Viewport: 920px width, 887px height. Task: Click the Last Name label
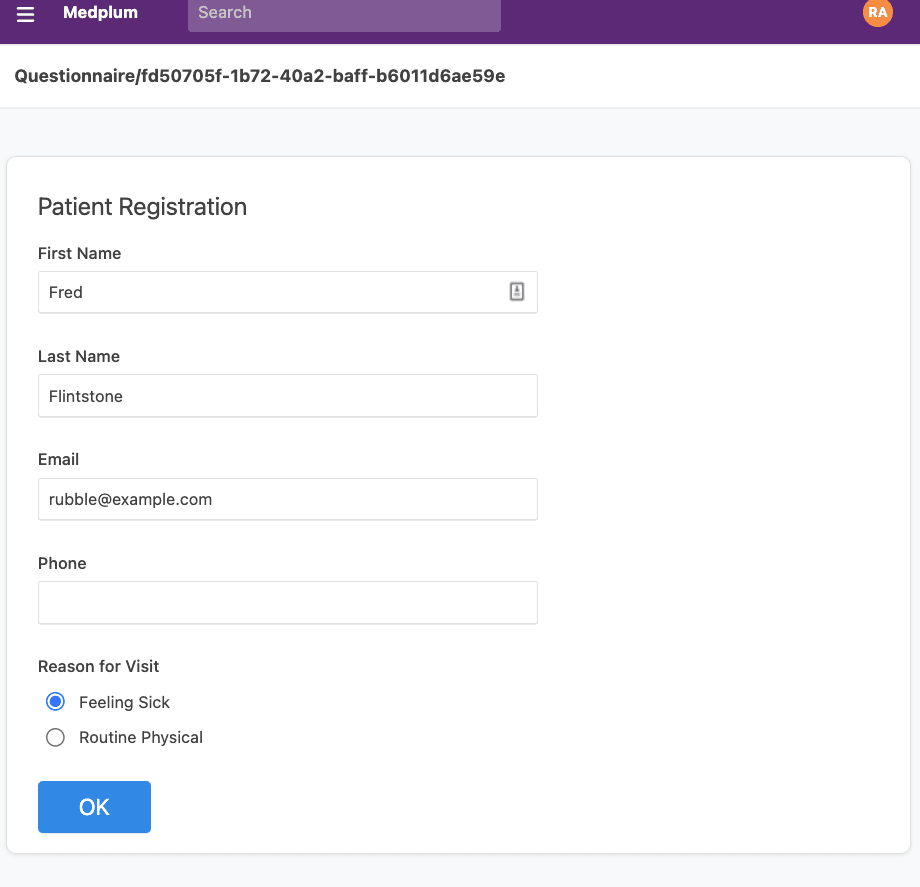click(x=79, y=357)
